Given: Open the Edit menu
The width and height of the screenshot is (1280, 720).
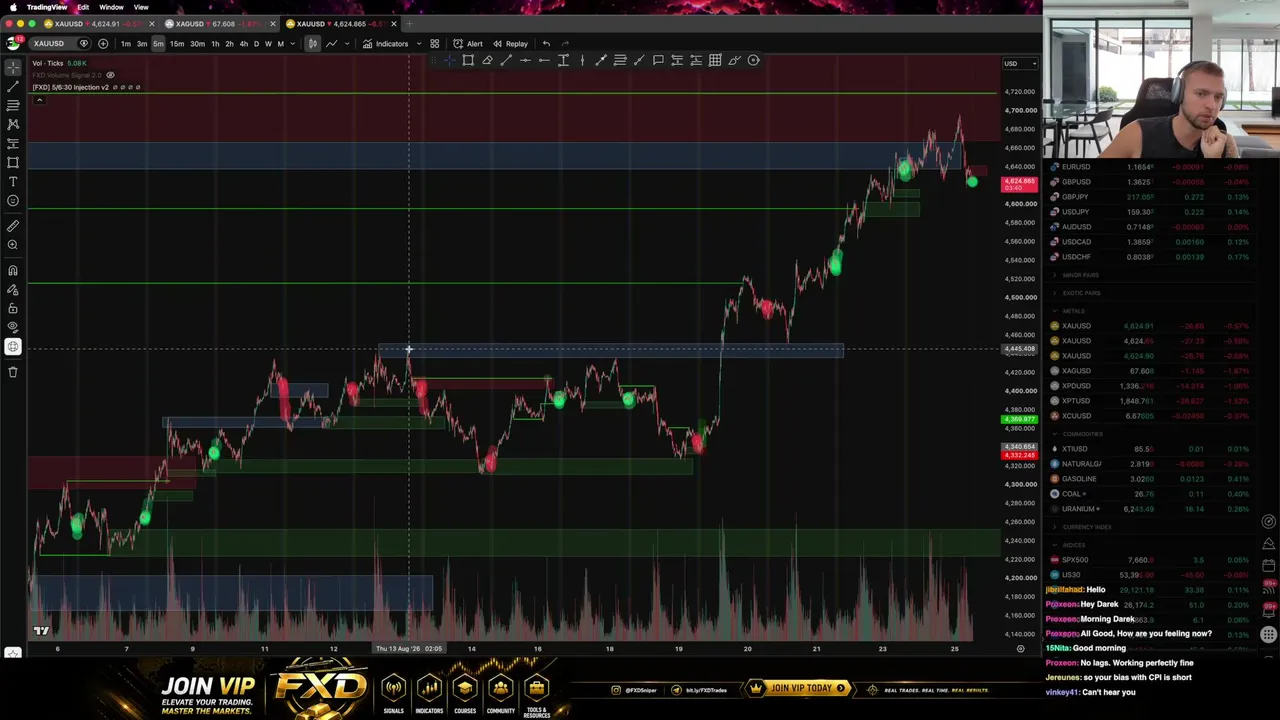Looking at the screenshot, I should coord(83,7).
